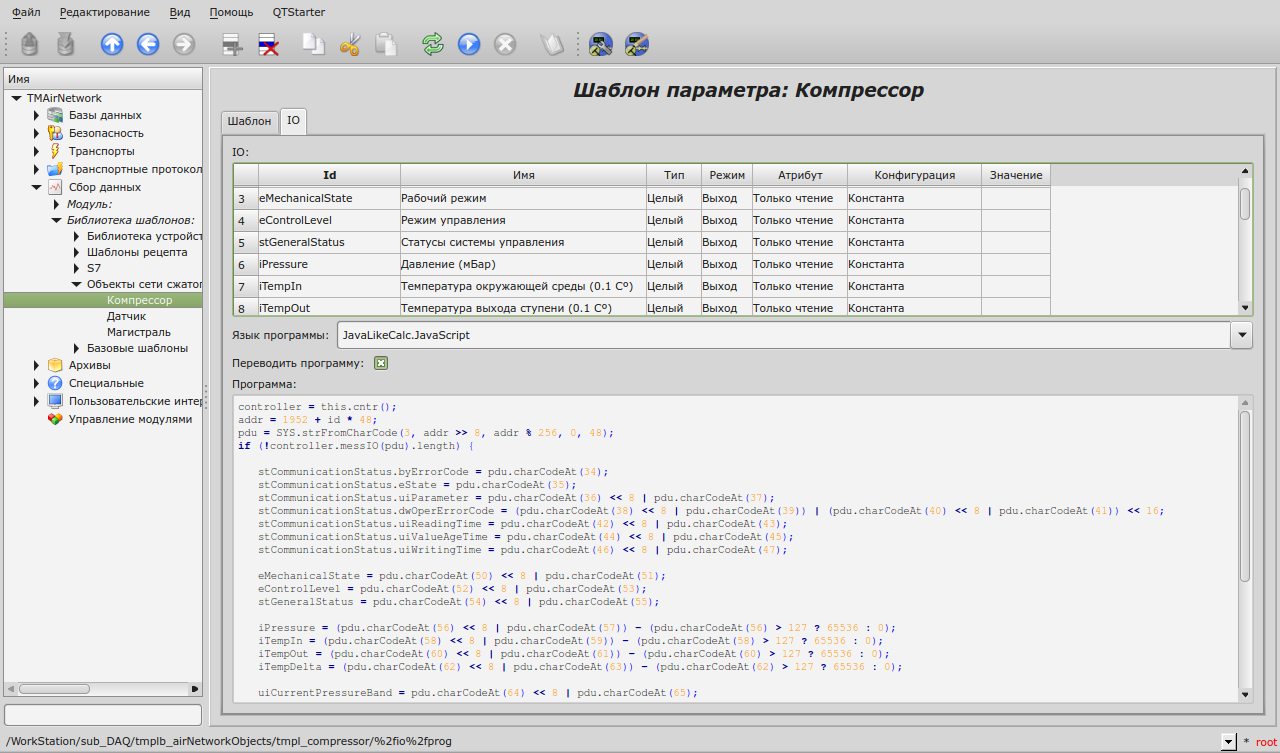
Task: Click the delete item red-cross icon
Action: (x=268, y=44)
